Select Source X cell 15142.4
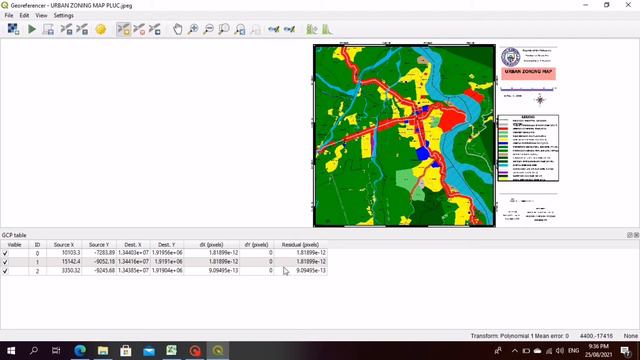Viewport: 640px width, 360px height. 64,262
